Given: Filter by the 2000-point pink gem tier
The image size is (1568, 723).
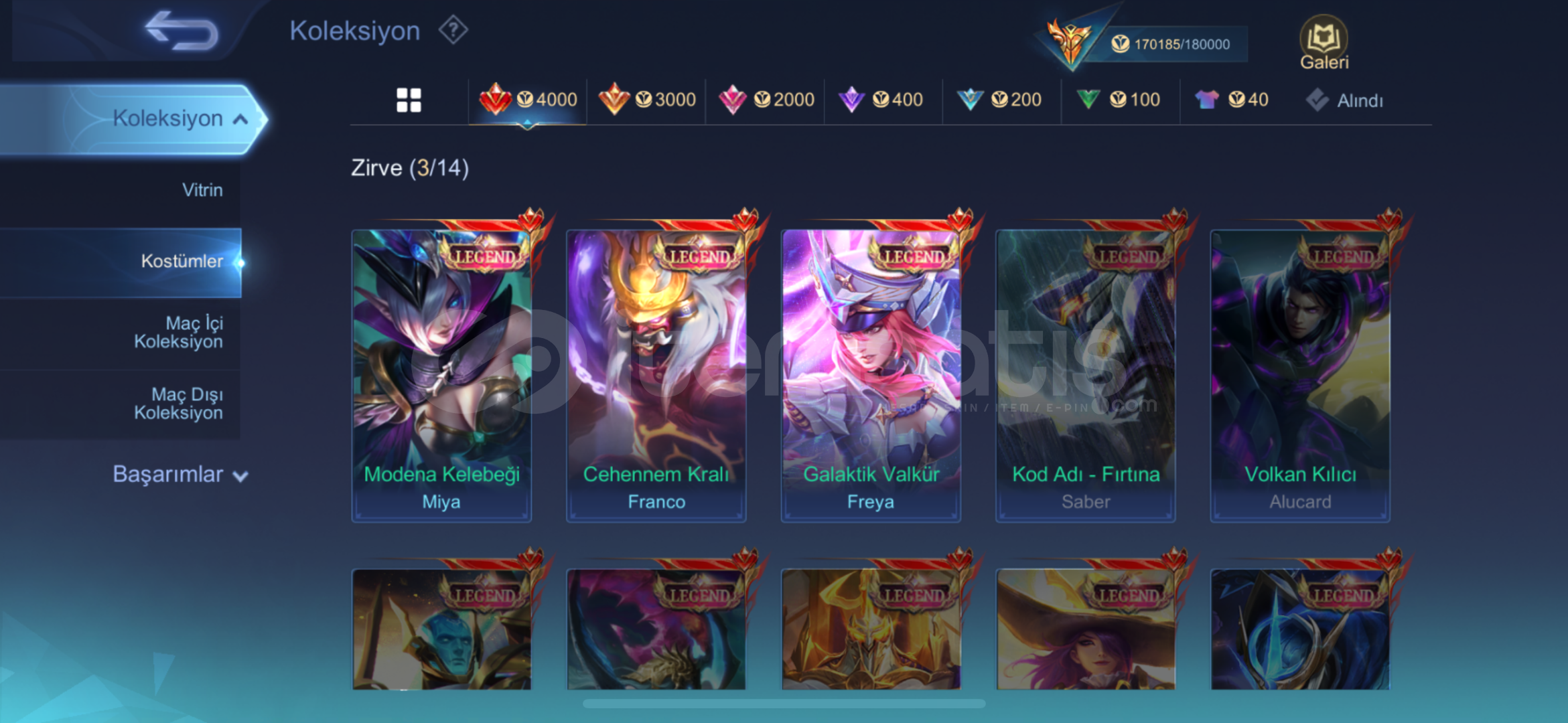Looking at the screenshot, I should (766, 100).
